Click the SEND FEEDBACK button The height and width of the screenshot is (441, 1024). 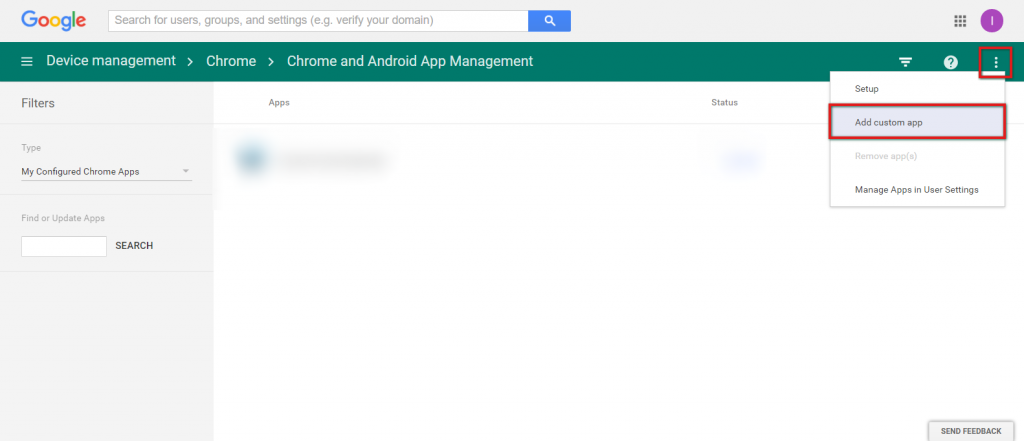pyautogui.click(x=970, y=431)
